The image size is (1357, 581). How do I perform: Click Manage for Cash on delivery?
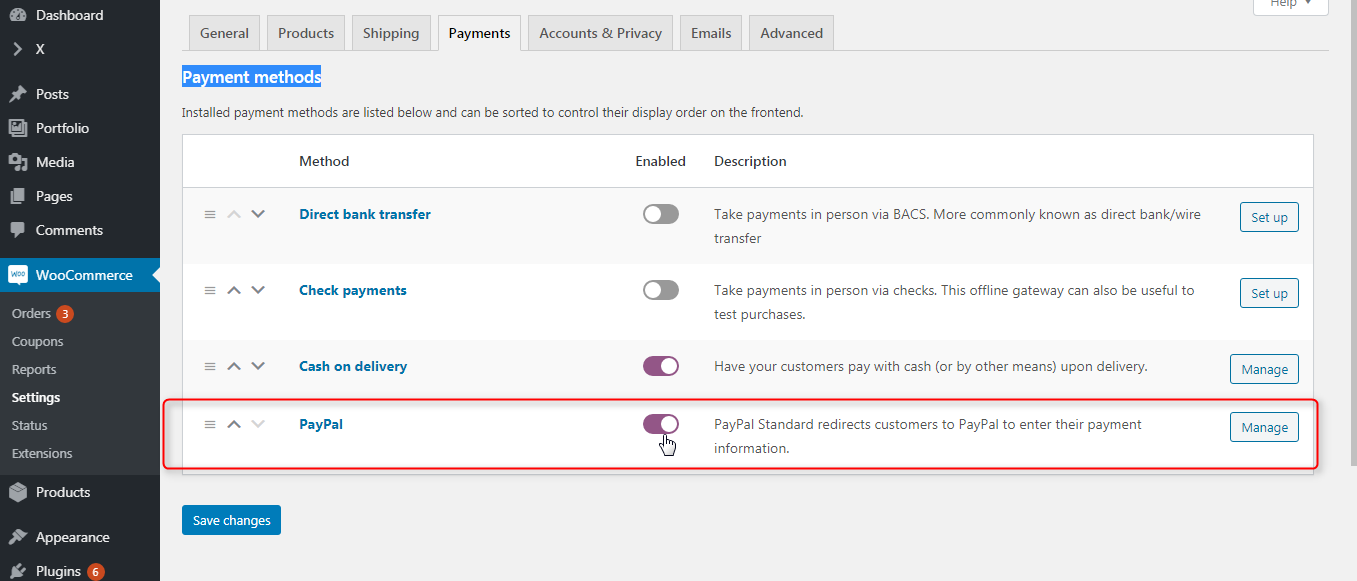(1264, 369)
